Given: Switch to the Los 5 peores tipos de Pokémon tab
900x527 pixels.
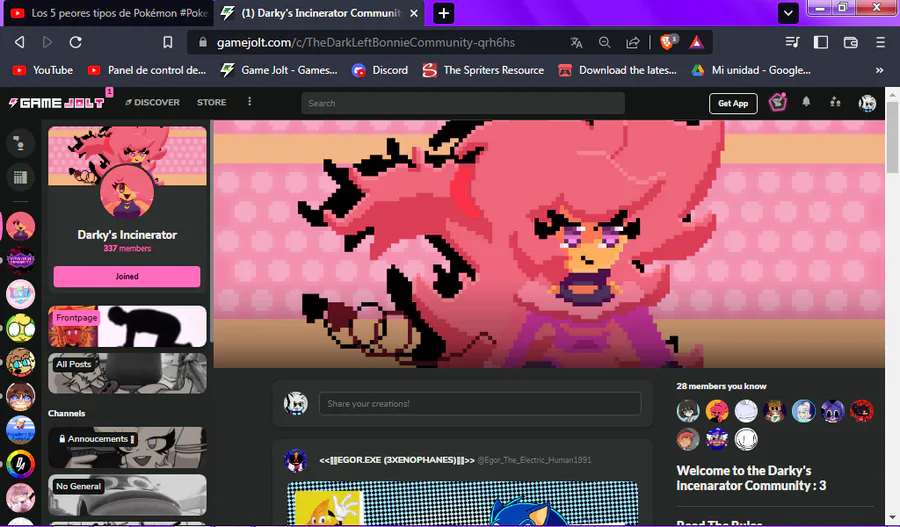Looking at the screenshot, I should click(x=109, y=13).
